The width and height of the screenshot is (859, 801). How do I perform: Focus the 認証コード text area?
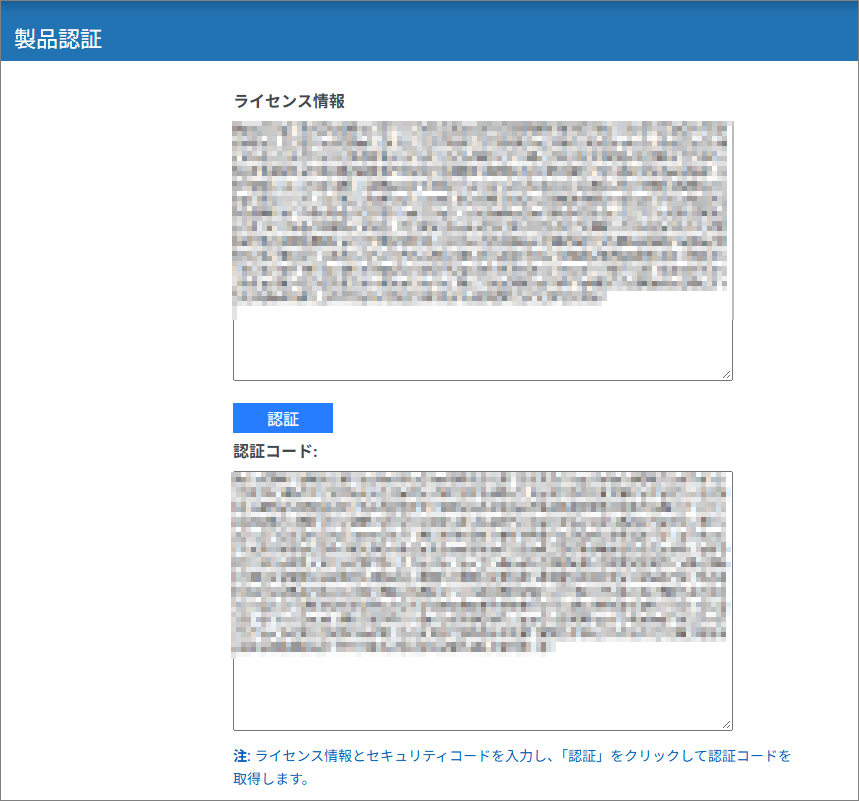(x=483, y=600)
